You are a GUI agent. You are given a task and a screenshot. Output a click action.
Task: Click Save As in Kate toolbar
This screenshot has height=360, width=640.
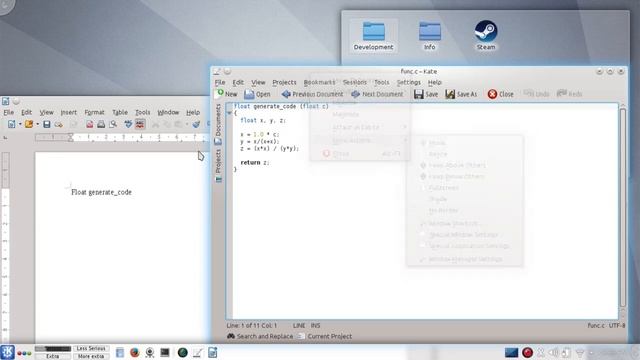pos(461,94)
